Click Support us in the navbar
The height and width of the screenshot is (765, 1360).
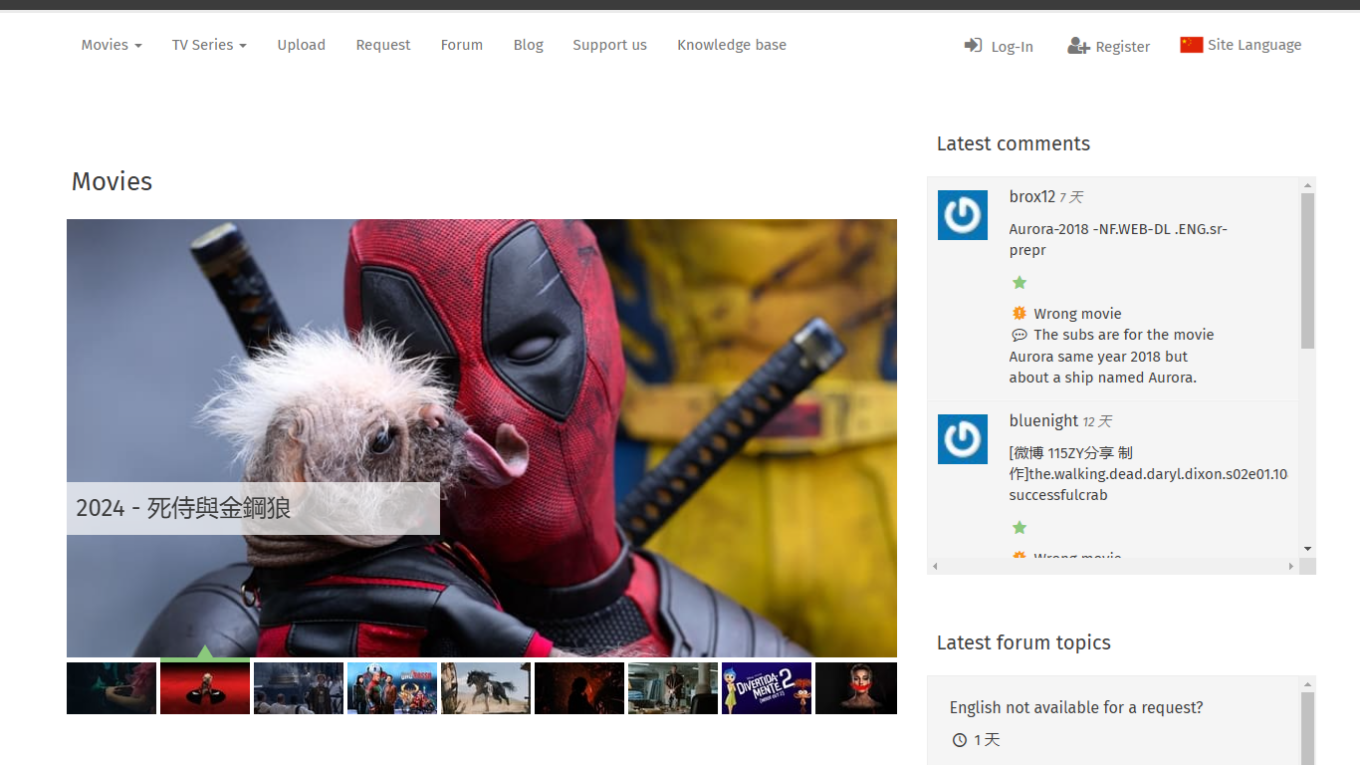(x=610, y=45)
